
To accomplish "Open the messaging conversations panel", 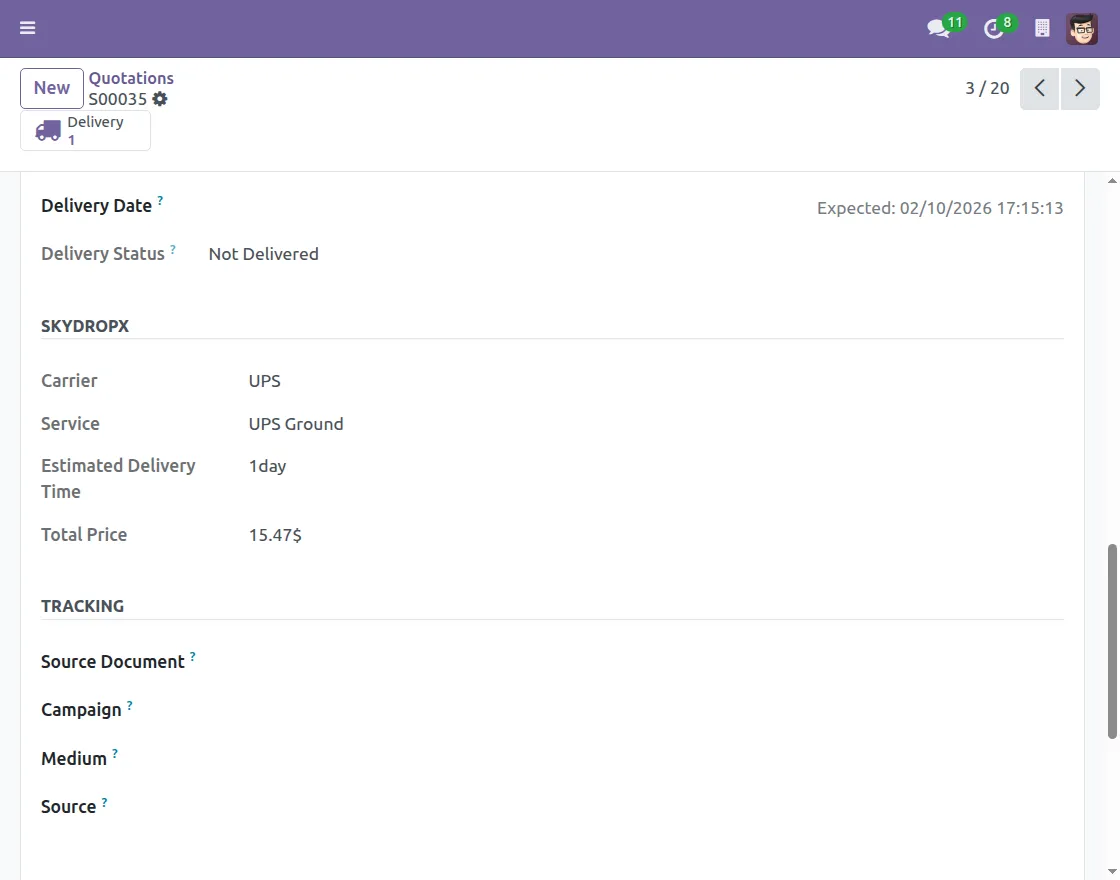I will click(x=938, y=29).
